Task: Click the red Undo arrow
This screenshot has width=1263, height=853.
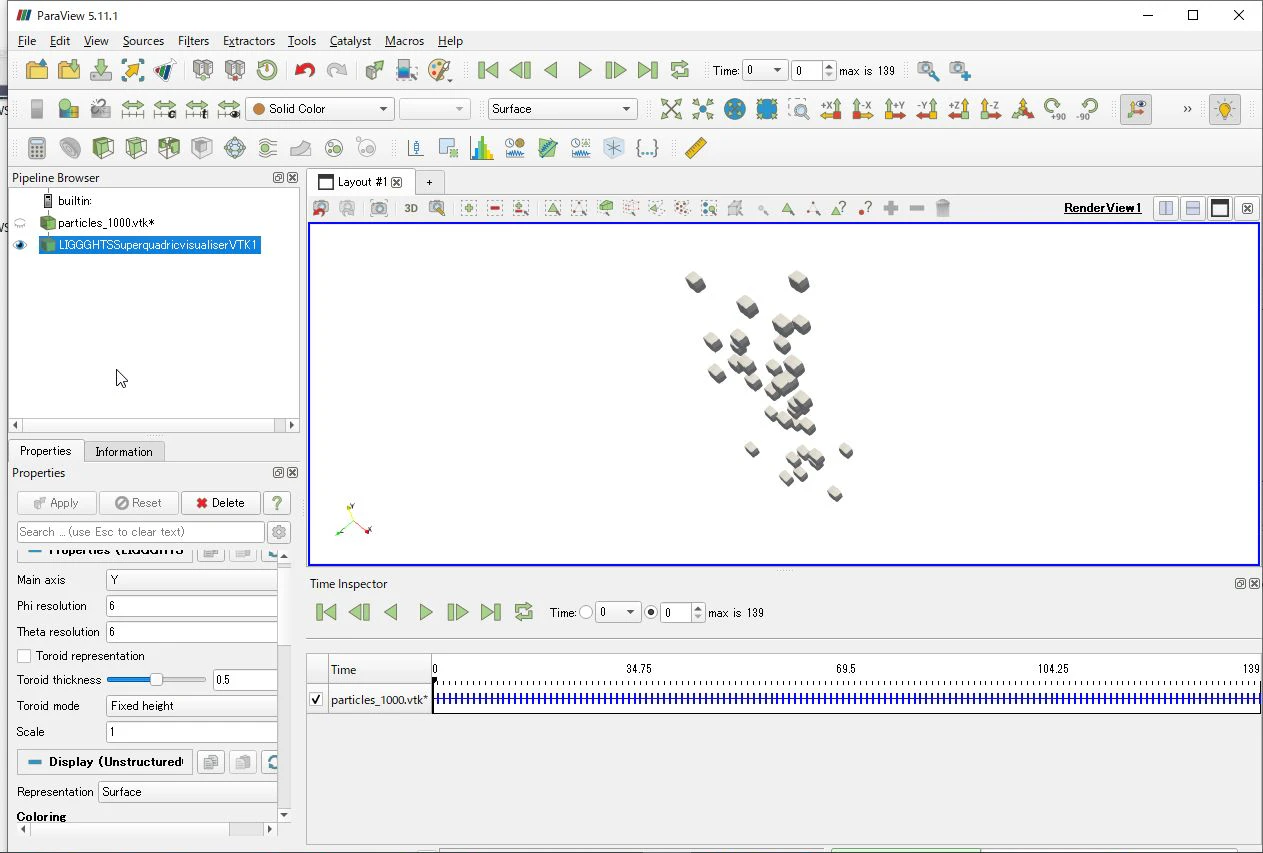Action: [x=305, y=70]
